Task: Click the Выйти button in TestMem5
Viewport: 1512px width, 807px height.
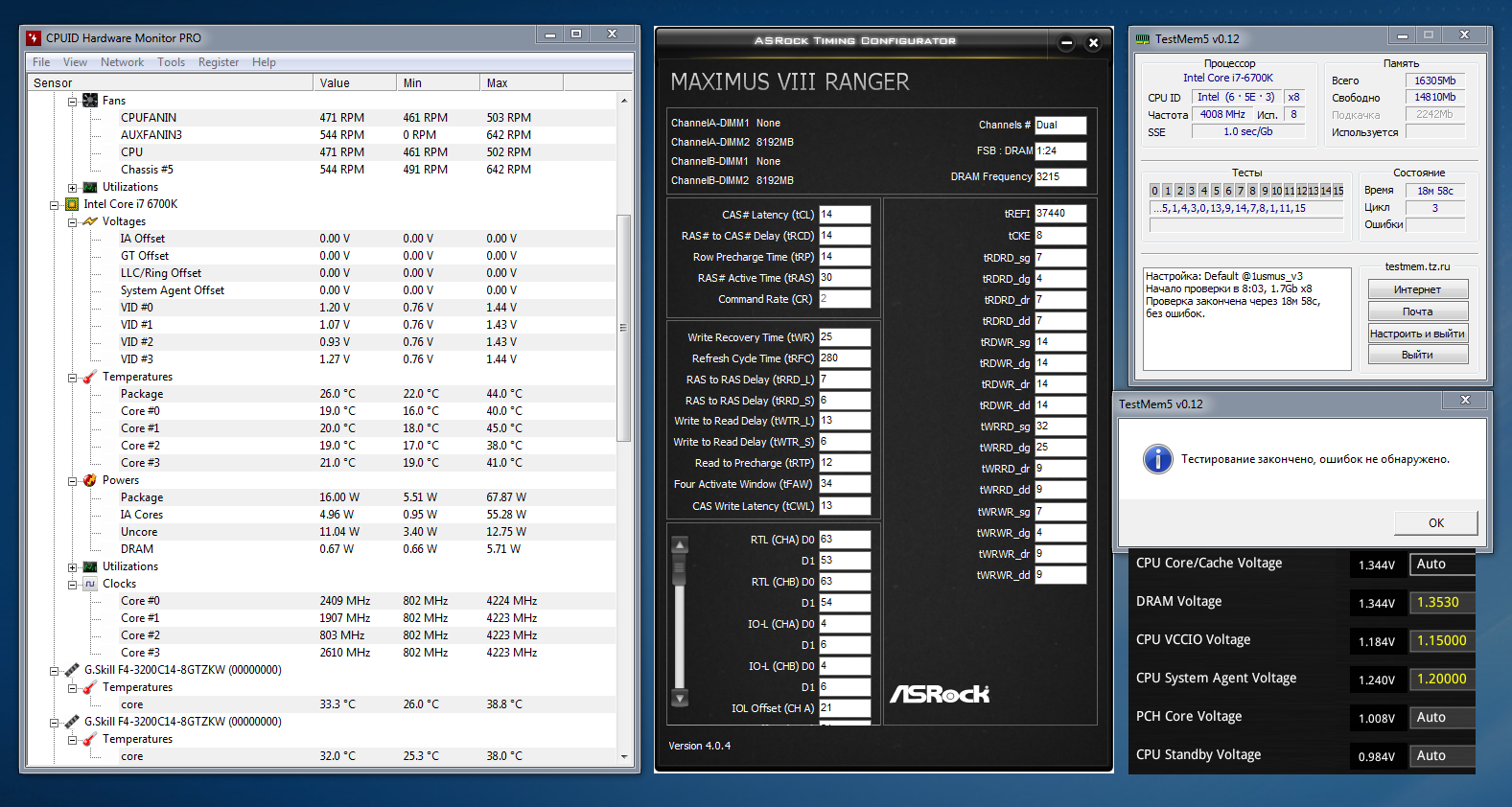Action: pyautogui.click(x=1417, y=355)
